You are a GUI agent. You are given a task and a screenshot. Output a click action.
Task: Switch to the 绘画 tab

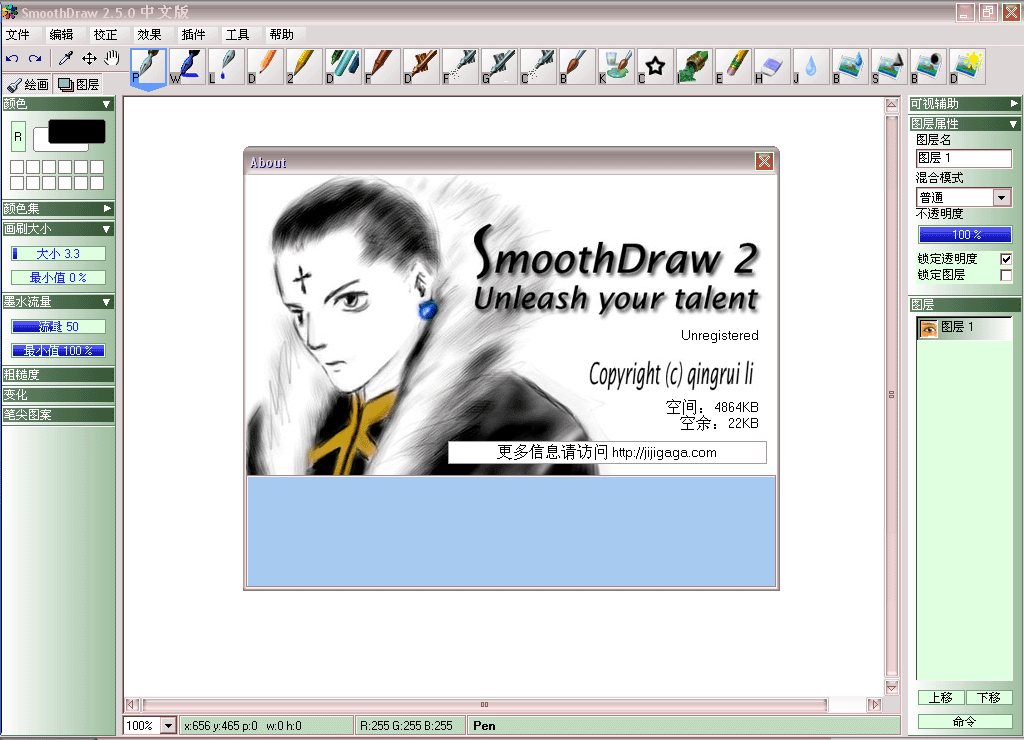27,85
